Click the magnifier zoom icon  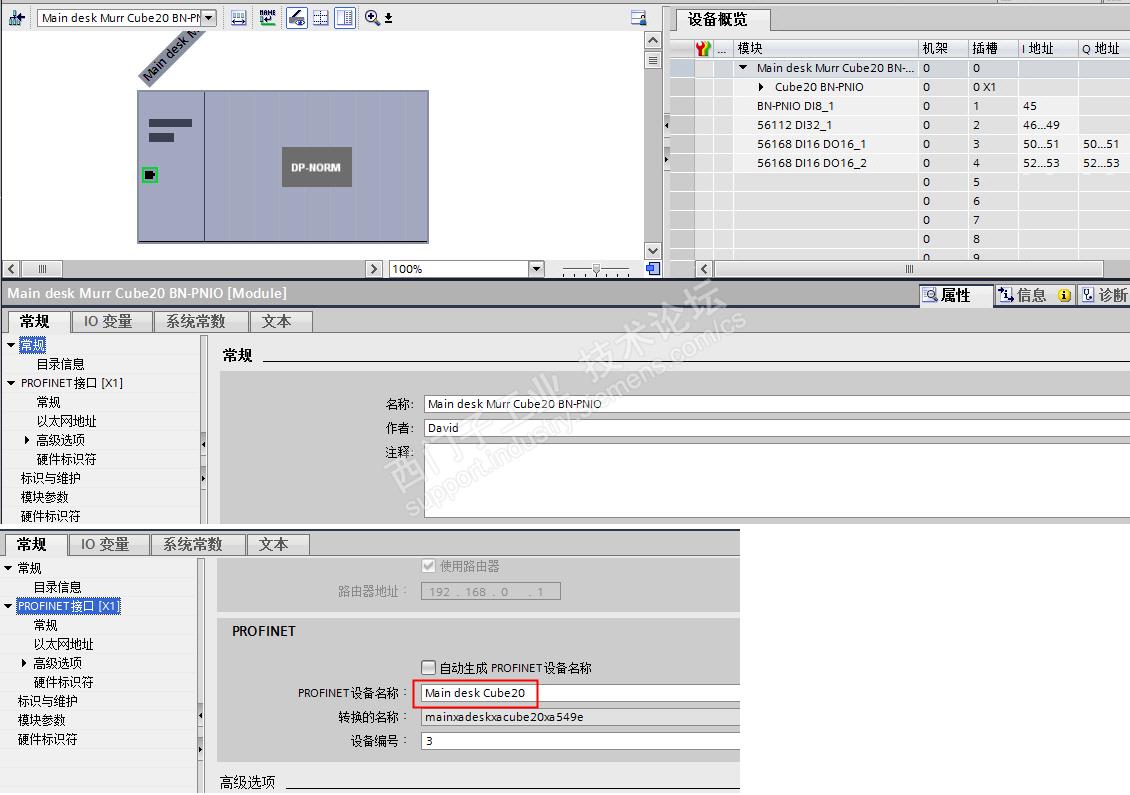point(372,18)
